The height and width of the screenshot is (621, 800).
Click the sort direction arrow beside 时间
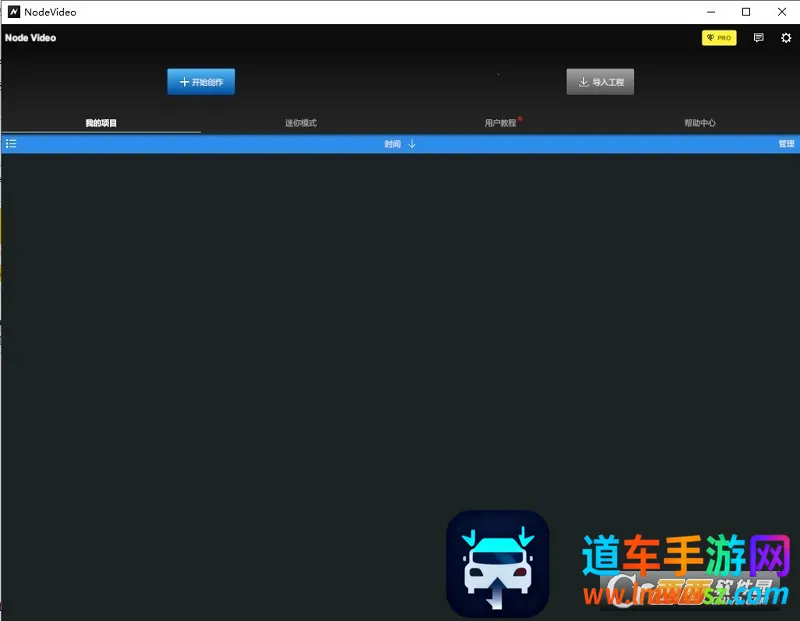pyautogui.click(x=412, y=144)
